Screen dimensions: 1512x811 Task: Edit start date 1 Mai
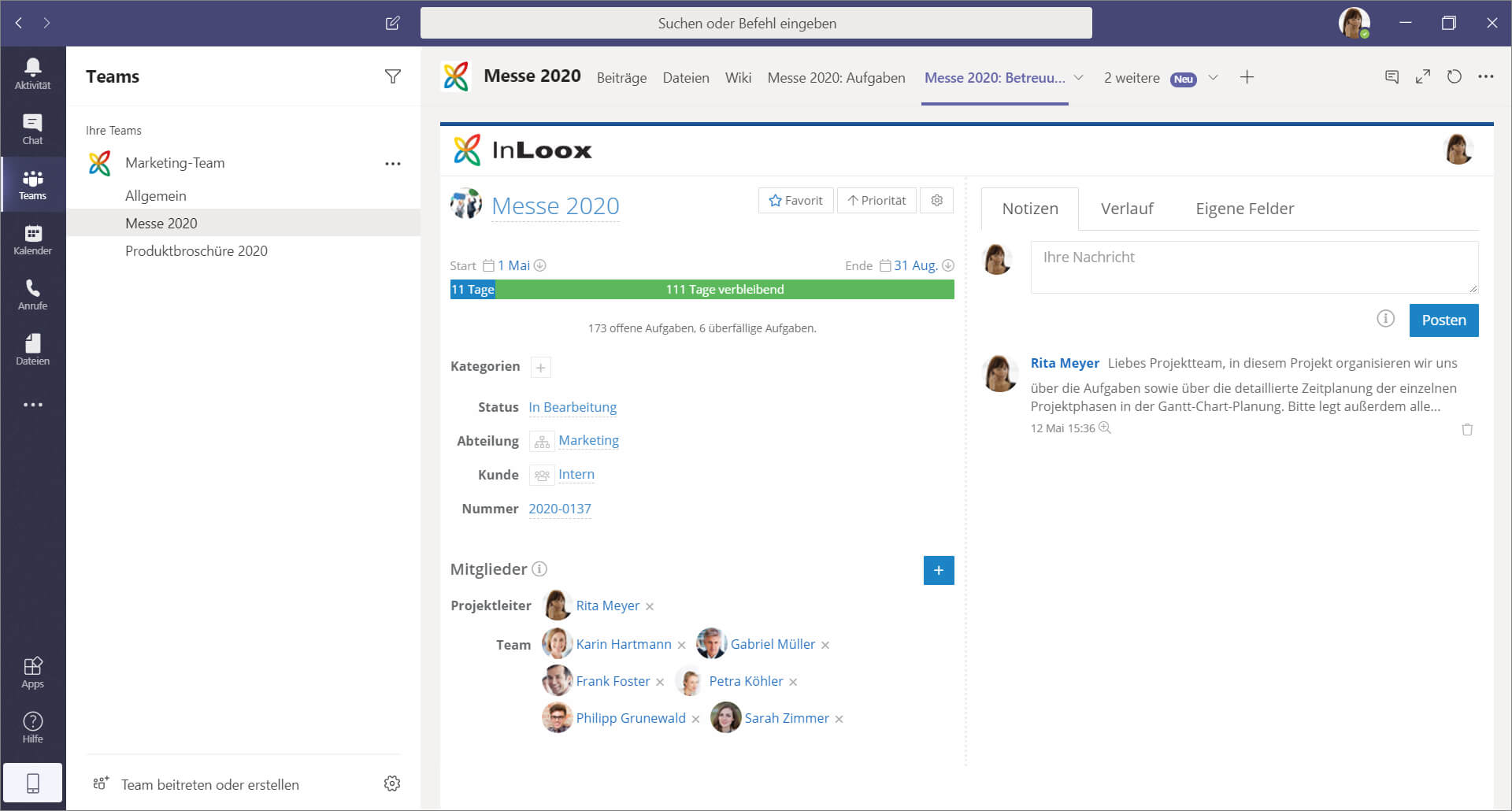[x=513, y=265]
